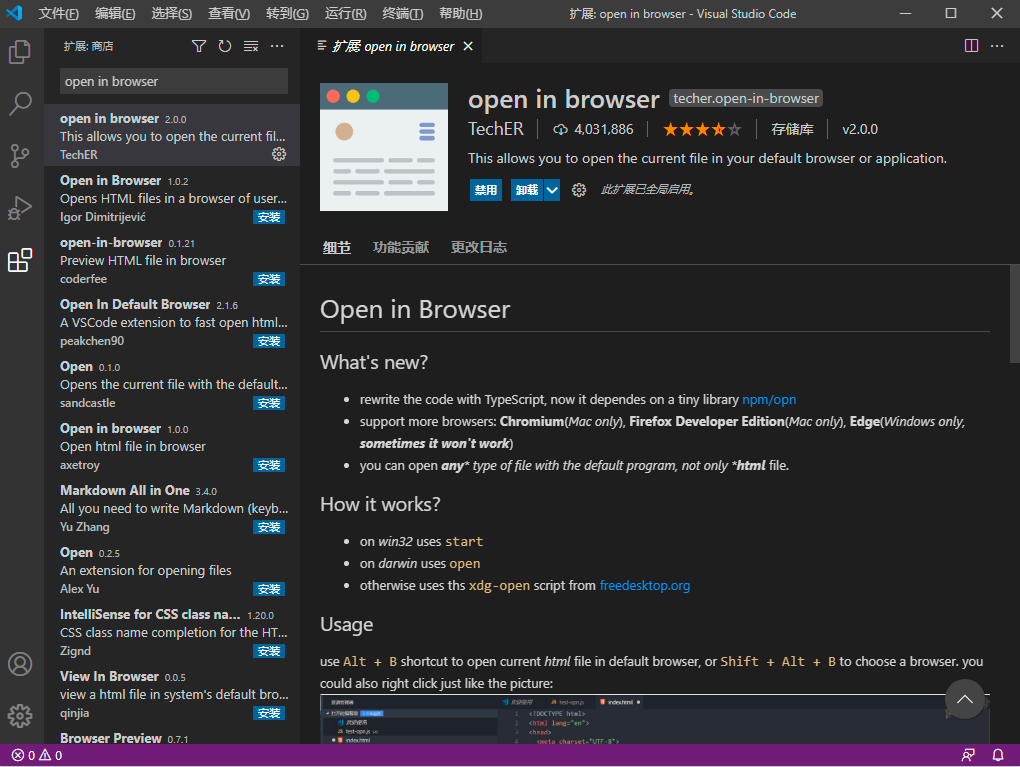
Task: Open the manage gear beside uninstall button
Action: [579, 190]
